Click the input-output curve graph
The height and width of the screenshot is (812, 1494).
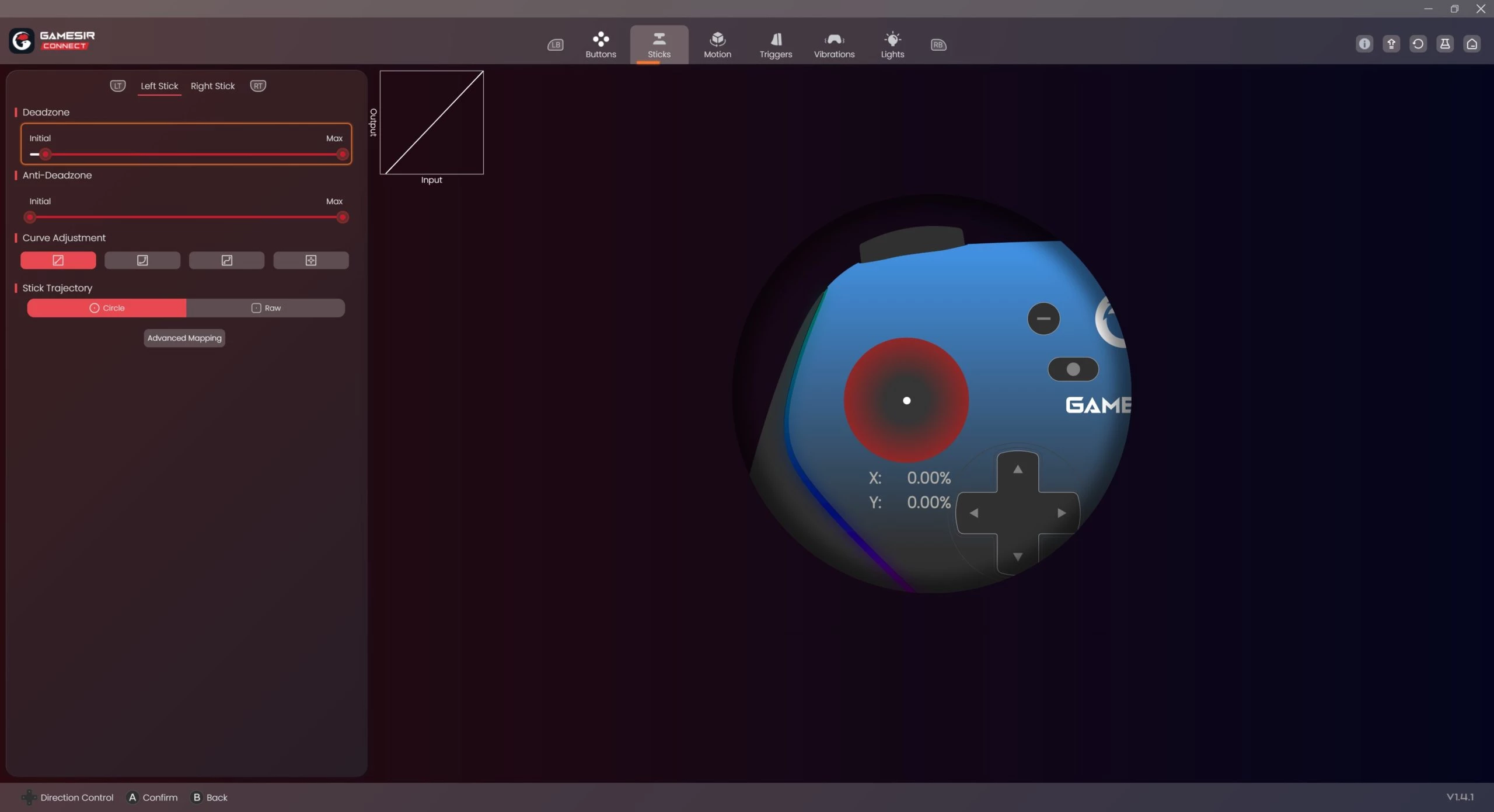[432, 123]
